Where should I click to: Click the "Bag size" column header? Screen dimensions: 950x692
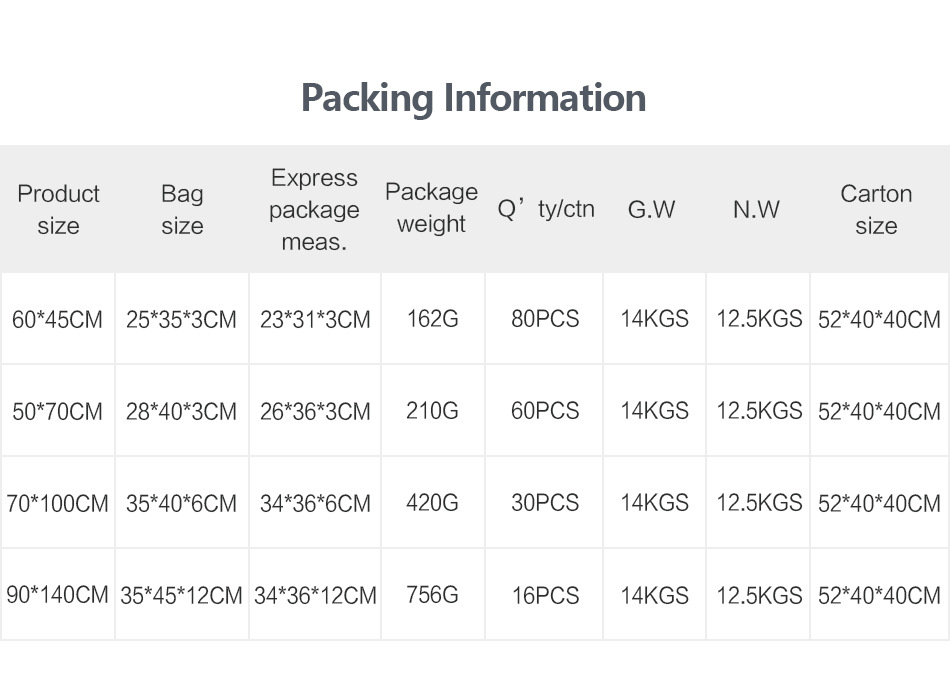tap(182, 209)
